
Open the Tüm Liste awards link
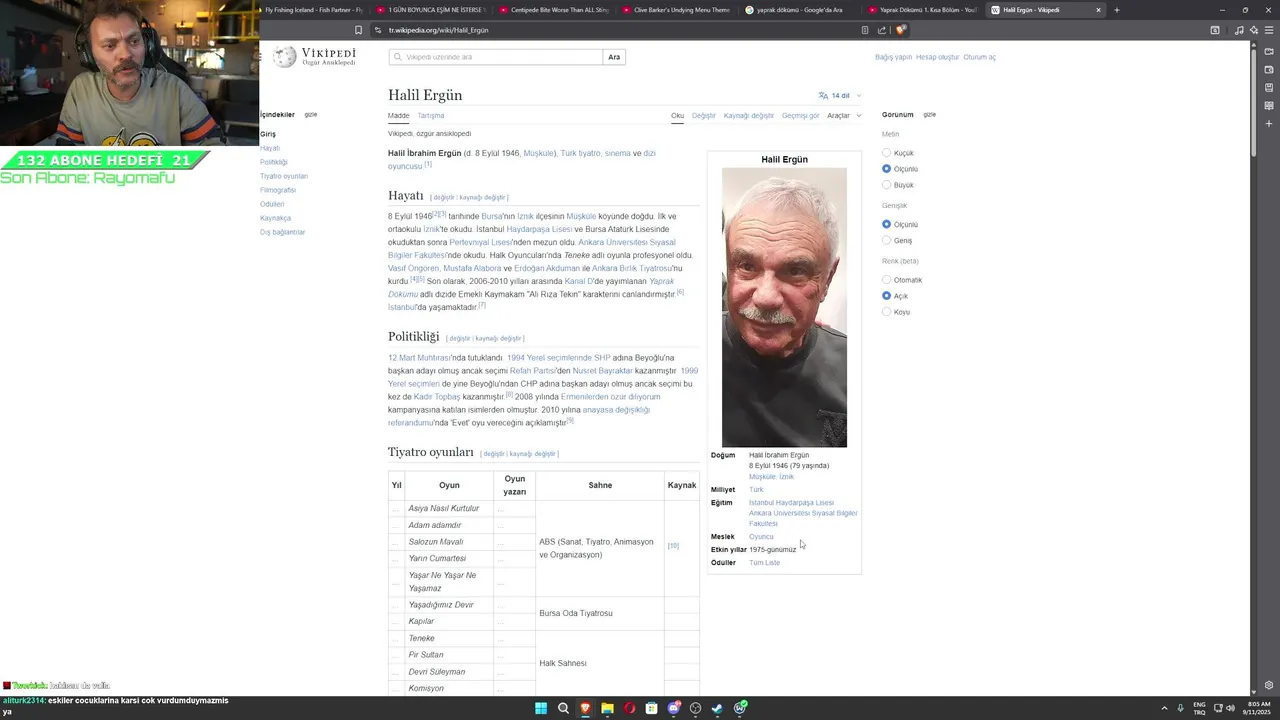coord(764,563)
